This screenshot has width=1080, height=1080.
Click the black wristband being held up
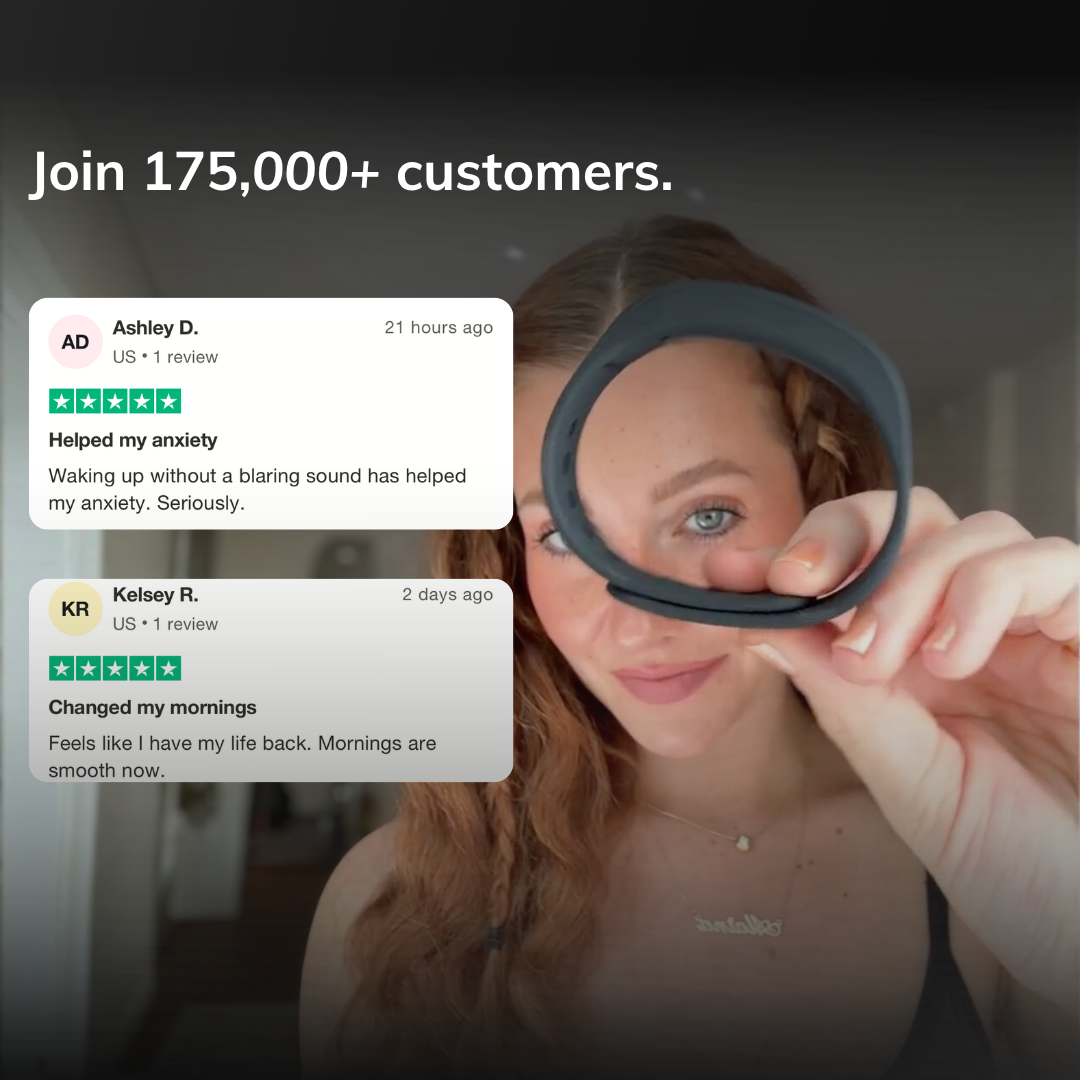727,455
